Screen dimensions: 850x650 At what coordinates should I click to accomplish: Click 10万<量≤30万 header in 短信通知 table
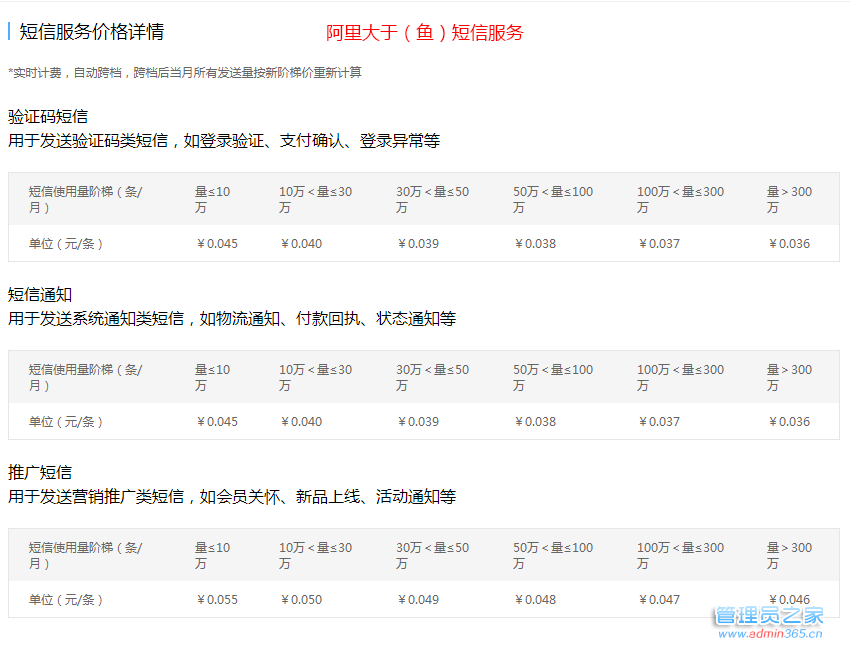click(x=315, y=377)
